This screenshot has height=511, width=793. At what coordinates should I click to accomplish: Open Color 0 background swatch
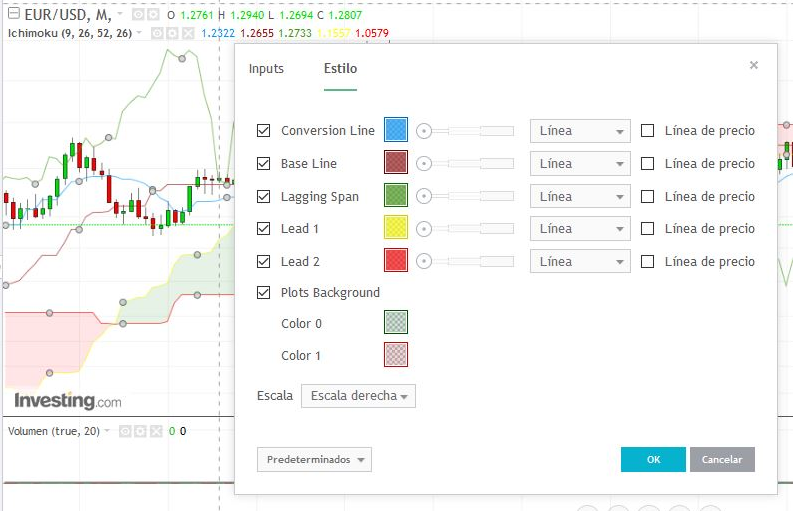pos(396,322)
